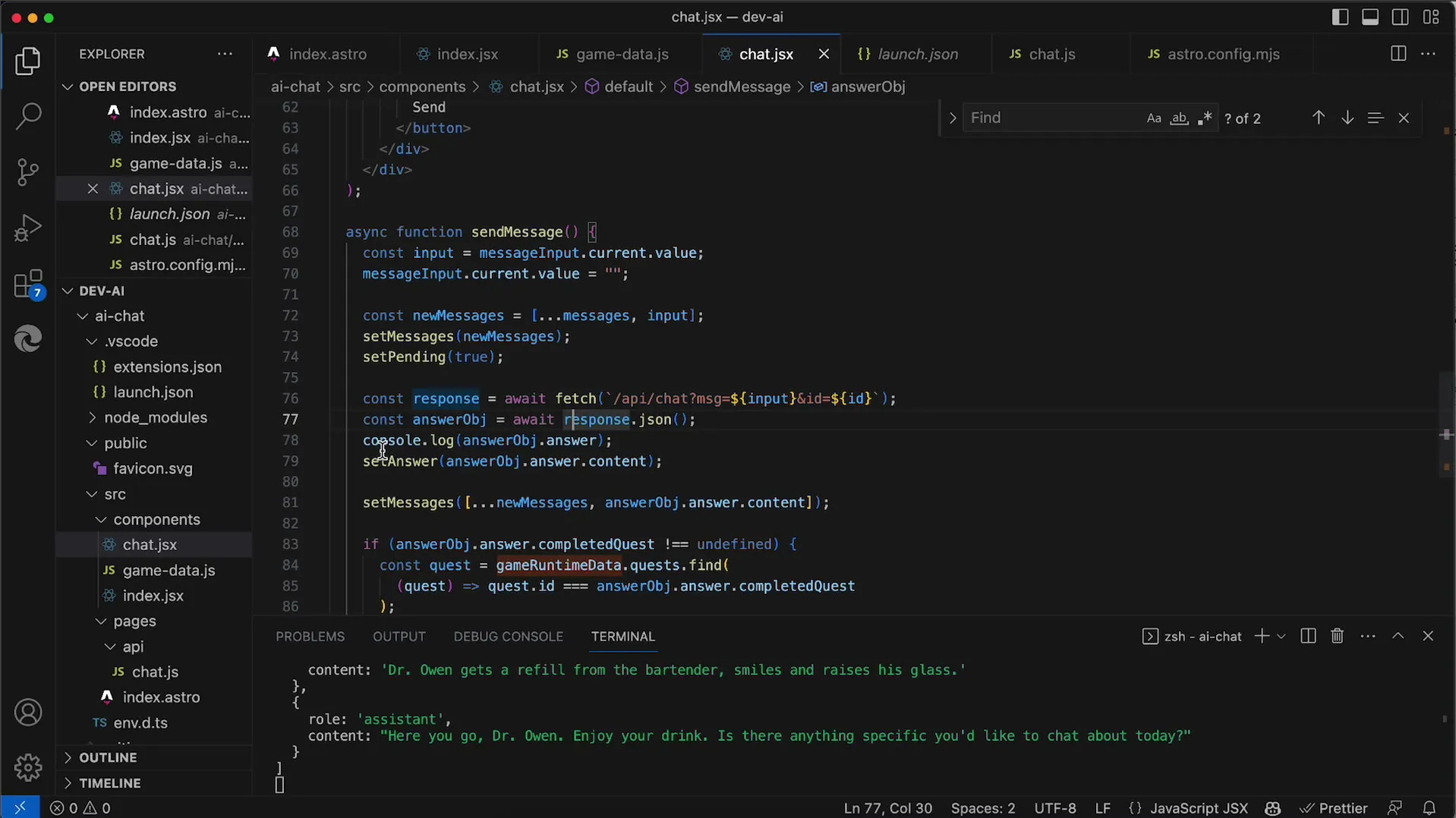Open Copilot status icon in status bar

[1273, 808]
